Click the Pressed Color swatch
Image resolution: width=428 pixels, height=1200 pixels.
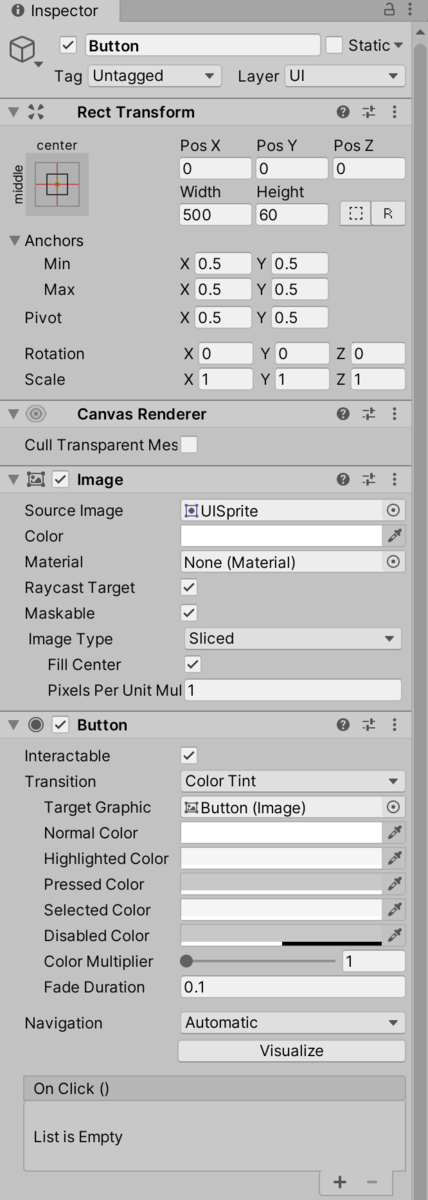click(x=282, y=884)
